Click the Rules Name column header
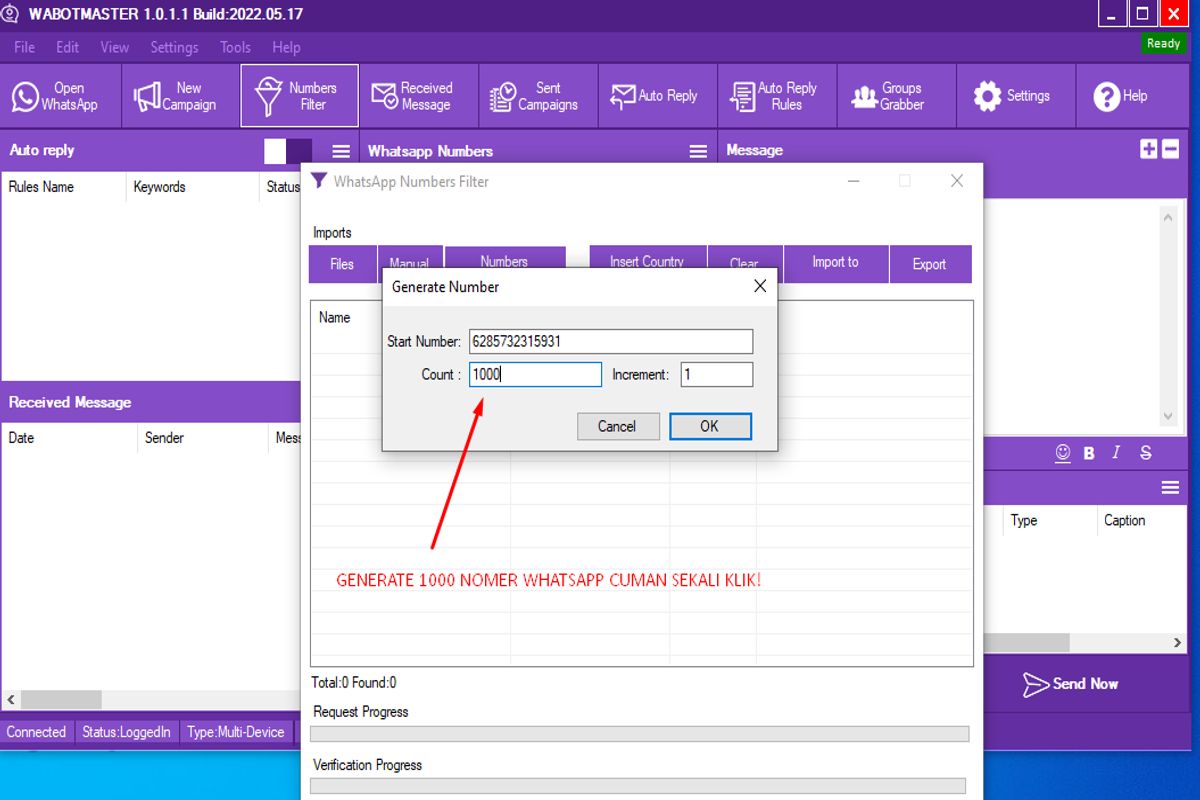The width and height of the screenshot is (1200, 800). pyautogui.click(x=41, y=187)
